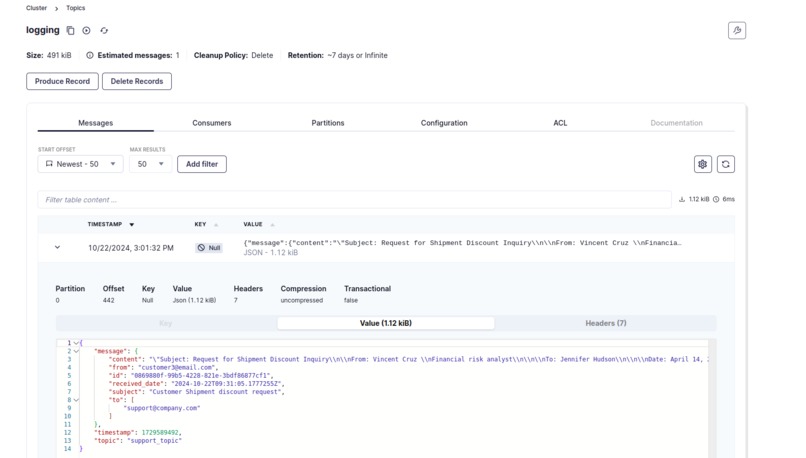This screenshot has height=458, width=806.
Task: Open the Newest - 50 start offset dropdown
Action: [80, 164]
